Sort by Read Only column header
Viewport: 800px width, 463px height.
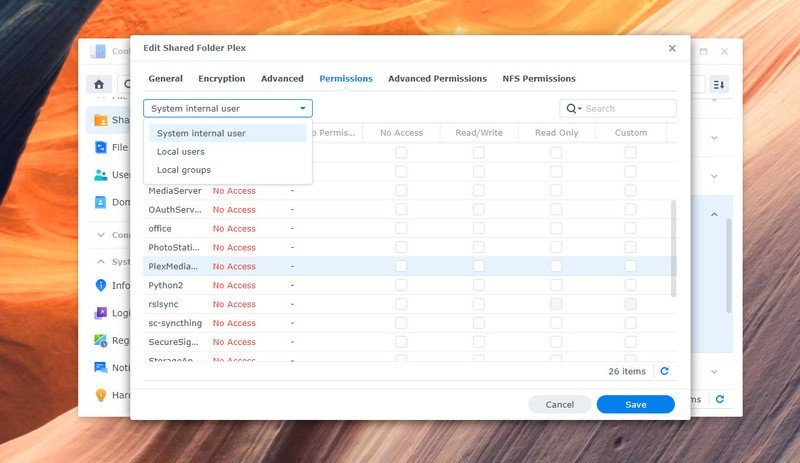click(556, 133)
